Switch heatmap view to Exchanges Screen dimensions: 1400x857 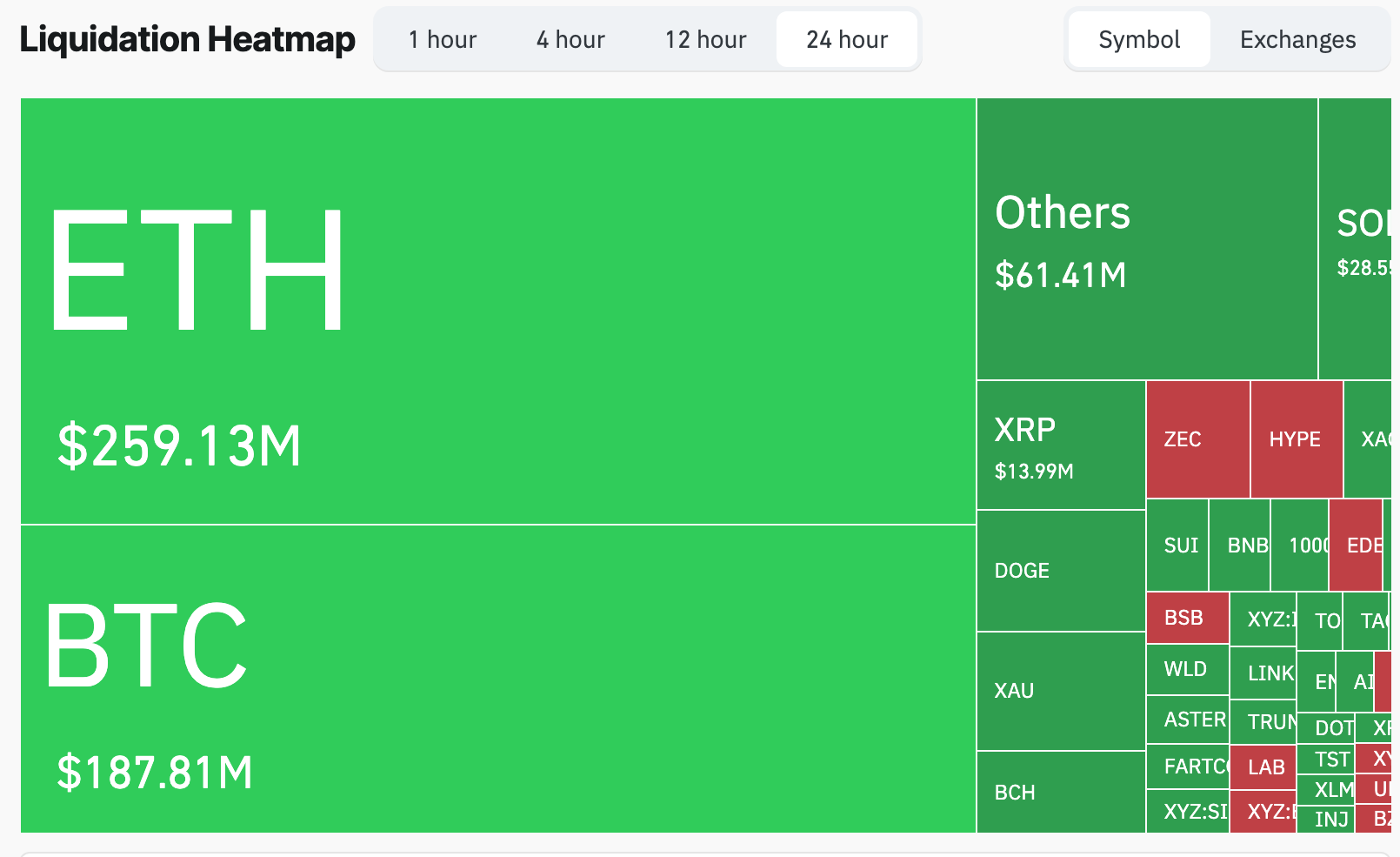point(1297,39)
